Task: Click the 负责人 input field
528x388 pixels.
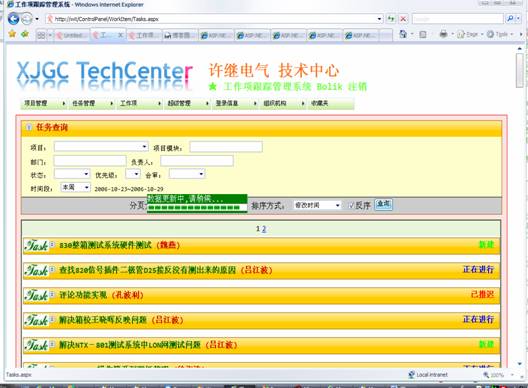Action: [x=197, y=161]
